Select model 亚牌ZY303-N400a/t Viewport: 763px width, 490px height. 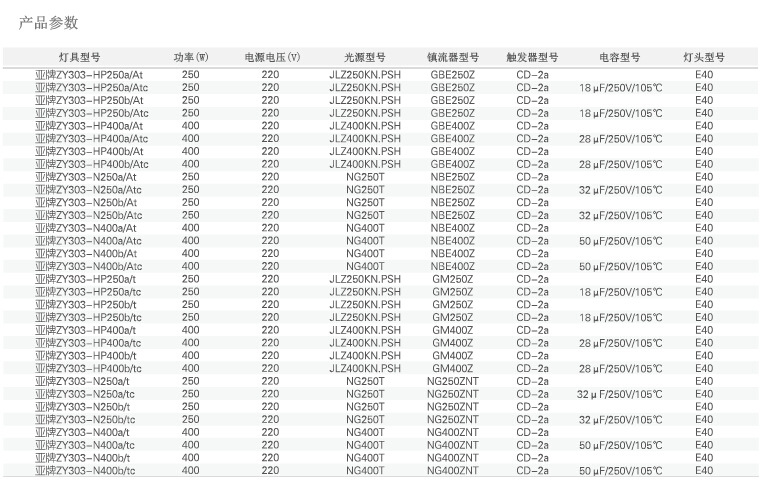tap(82, 433)
